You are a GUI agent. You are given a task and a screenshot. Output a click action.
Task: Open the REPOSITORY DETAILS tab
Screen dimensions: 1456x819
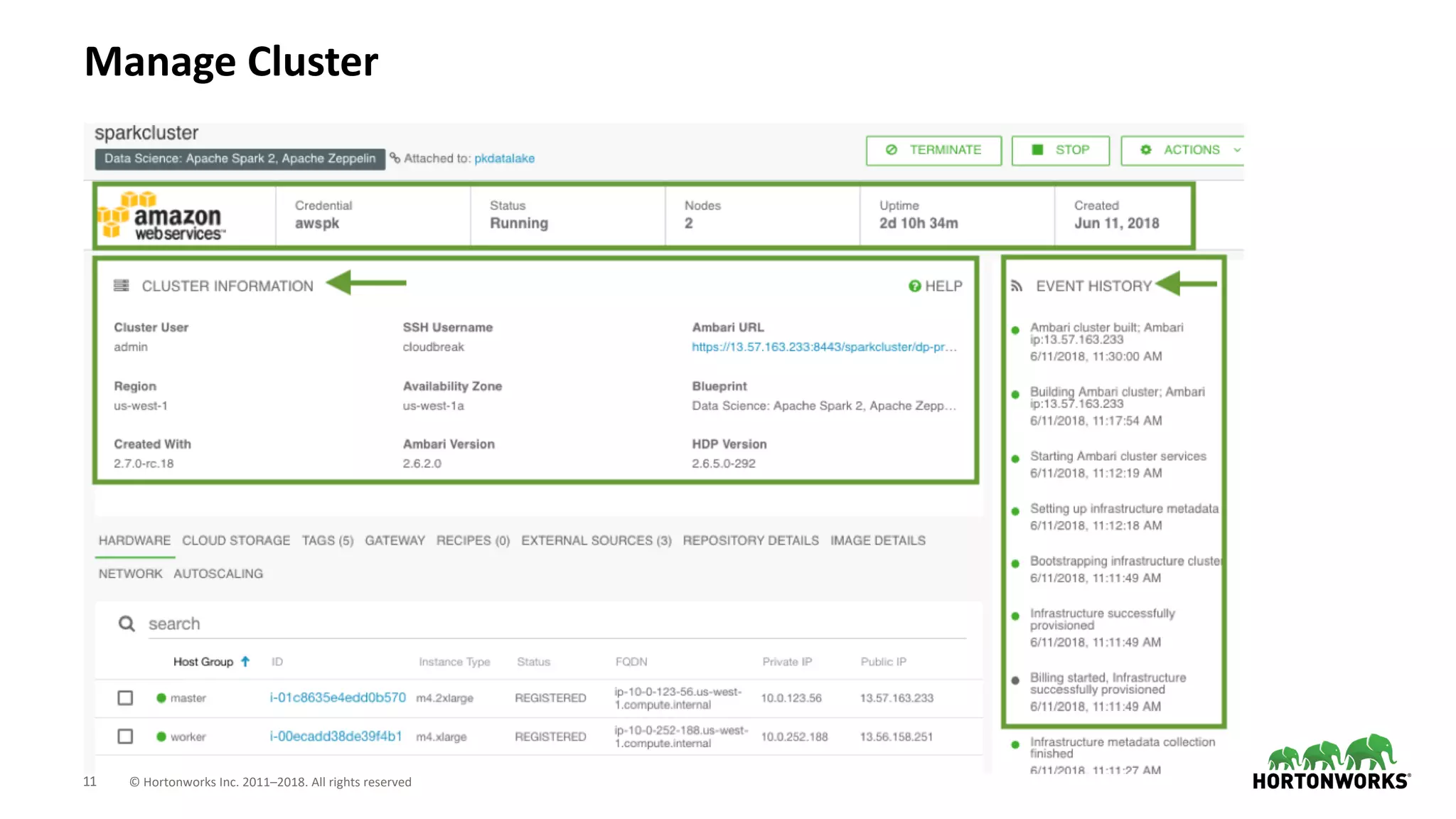751,540
